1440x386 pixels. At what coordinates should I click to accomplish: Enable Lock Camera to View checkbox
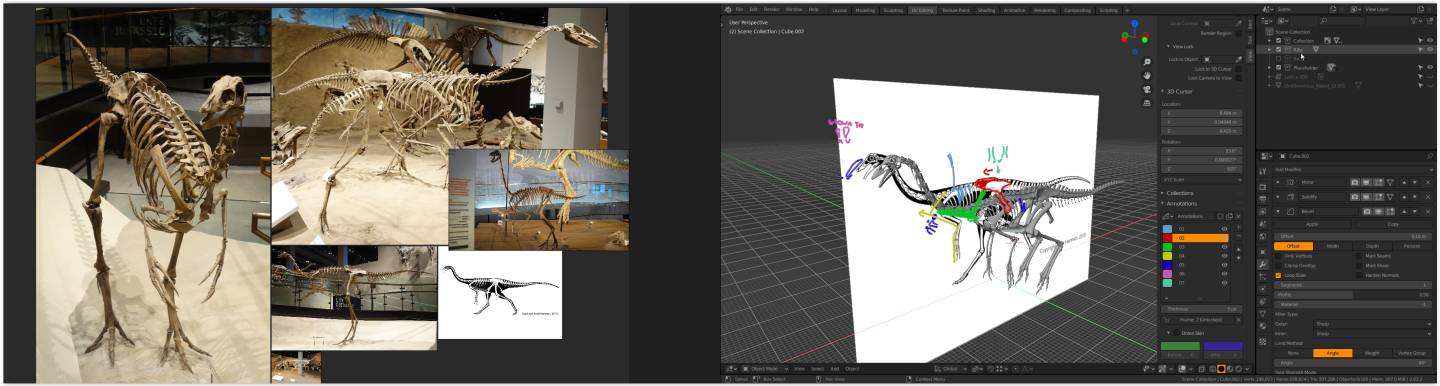[x=1238, y=78]
